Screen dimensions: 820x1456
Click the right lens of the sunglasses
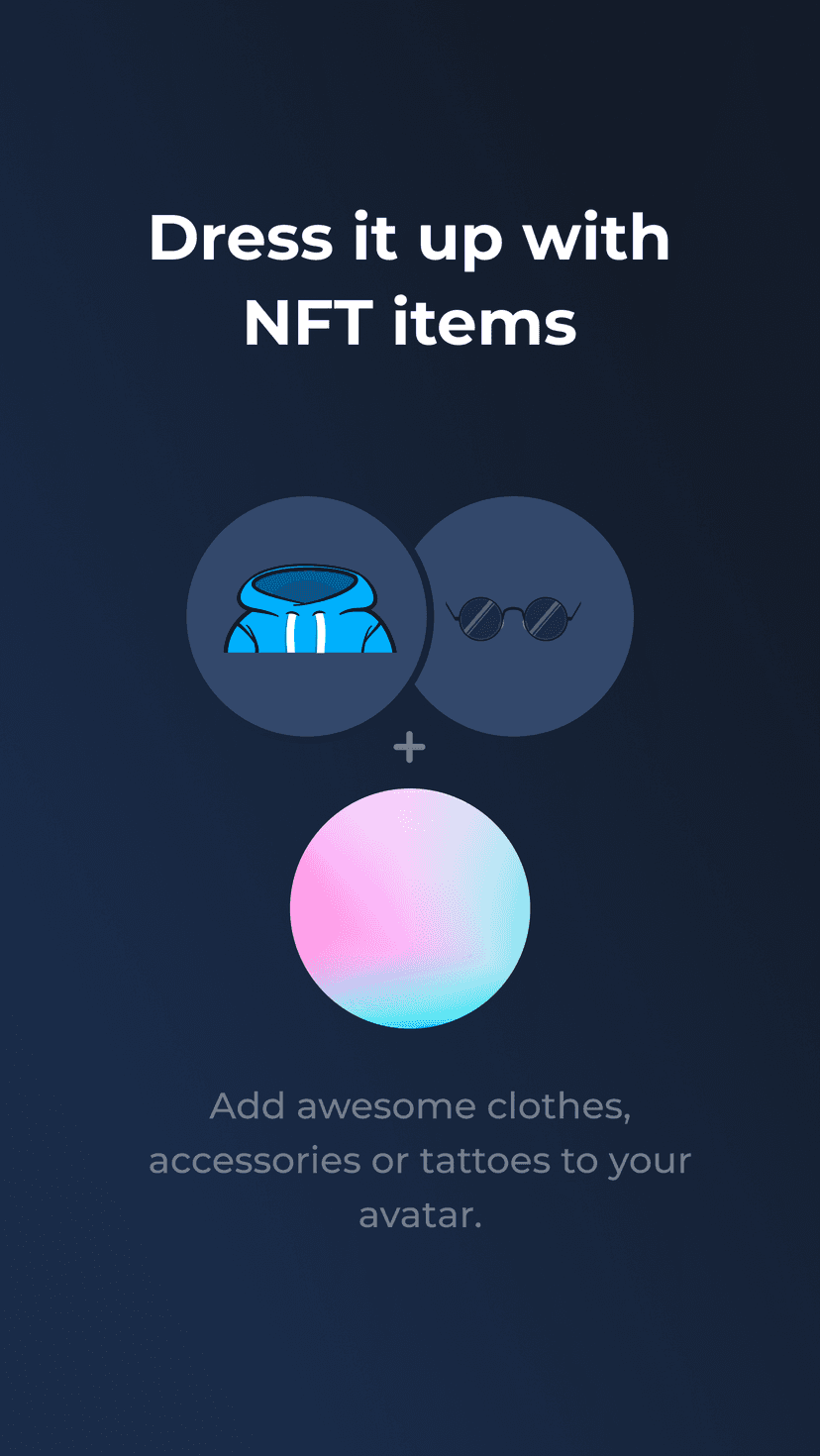pos(545,618)
